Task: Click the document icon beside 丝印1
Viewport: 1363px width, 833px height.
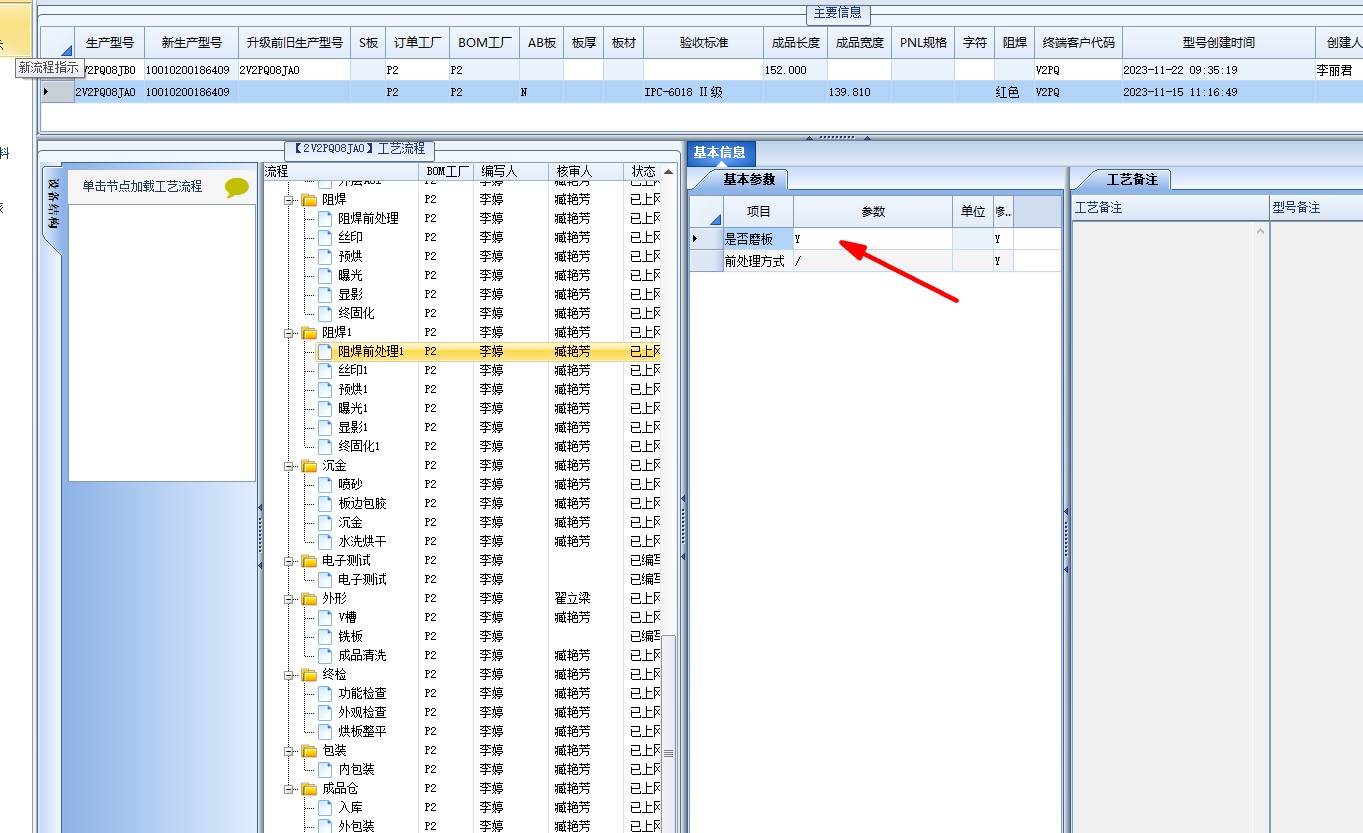Action: 325,371
